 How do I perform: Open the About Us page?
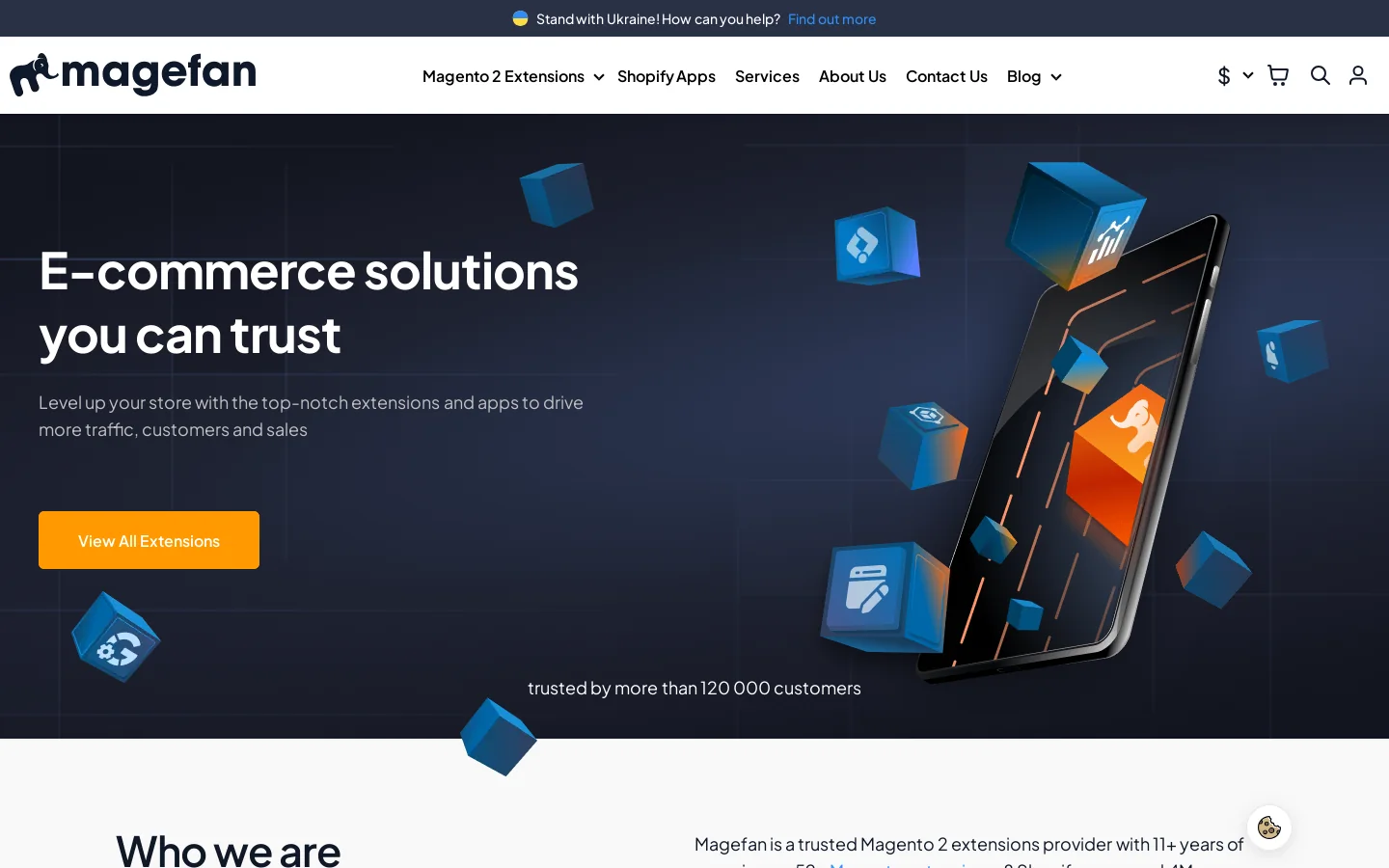point(853,76)
